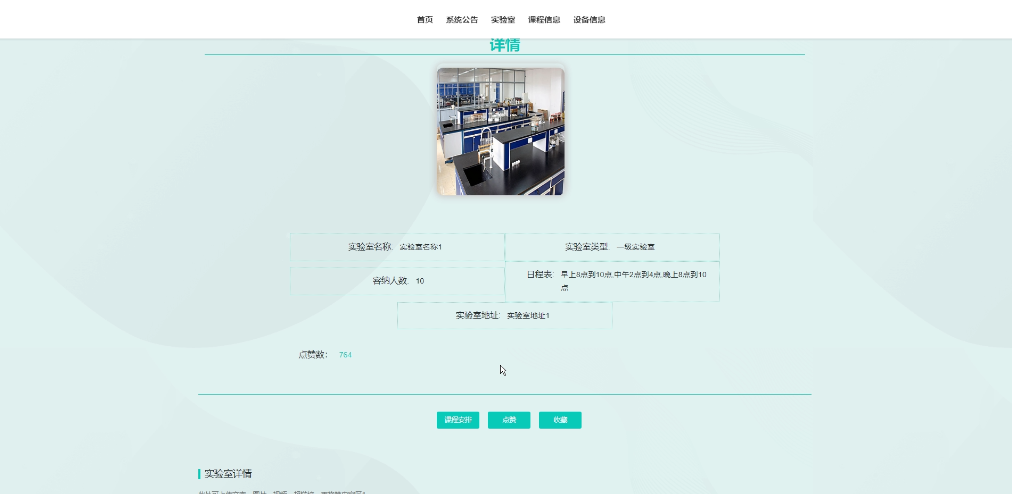The image size is (1012, 494).
Task: Click the 容纳人数 value 10
Action: click(420, 281)
